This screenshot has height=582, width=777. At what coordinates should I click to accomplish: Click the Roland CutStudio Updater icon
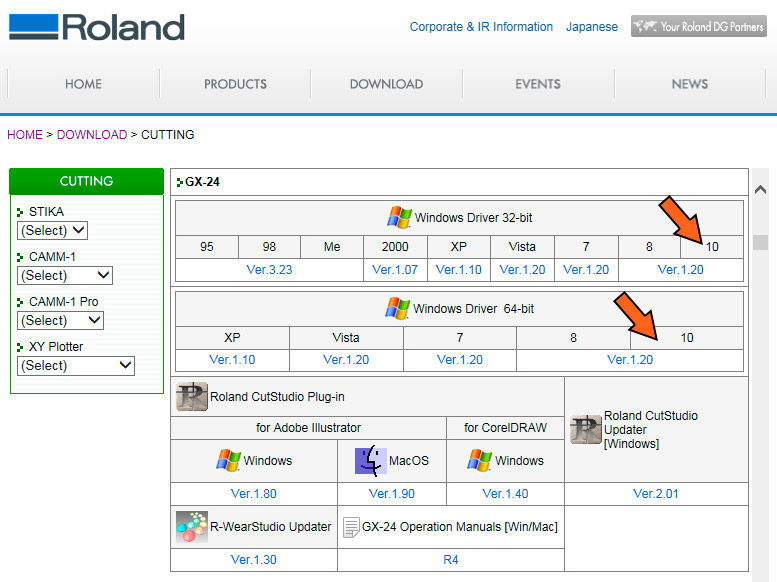pos(585,429)
